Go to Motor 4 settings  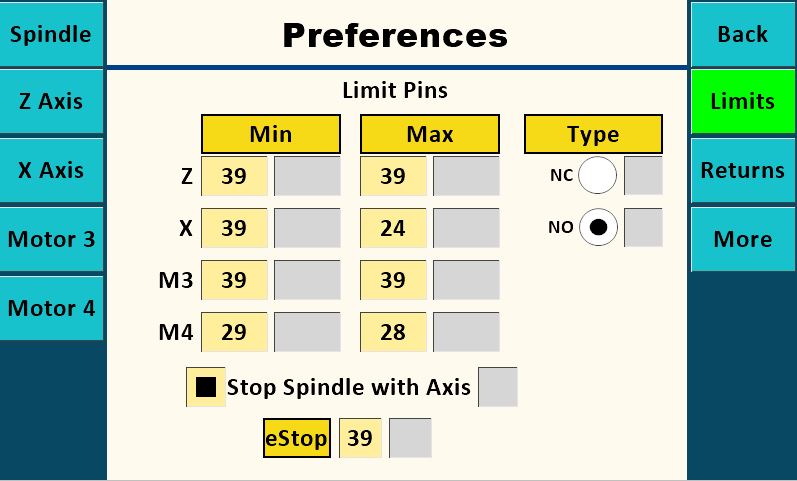coord(51,308)
